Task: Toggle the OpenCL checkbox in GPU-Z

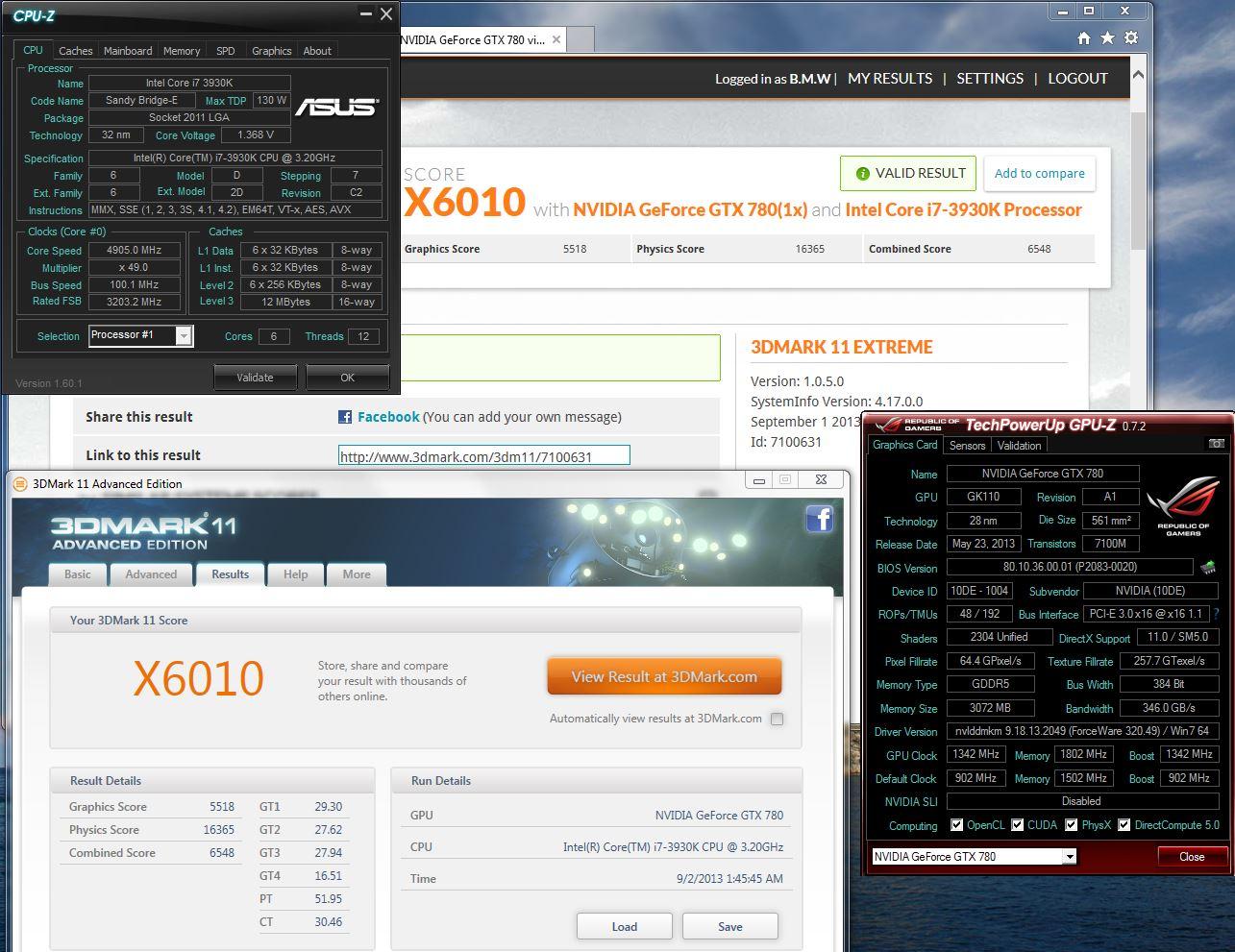Action: click(956, 825)
